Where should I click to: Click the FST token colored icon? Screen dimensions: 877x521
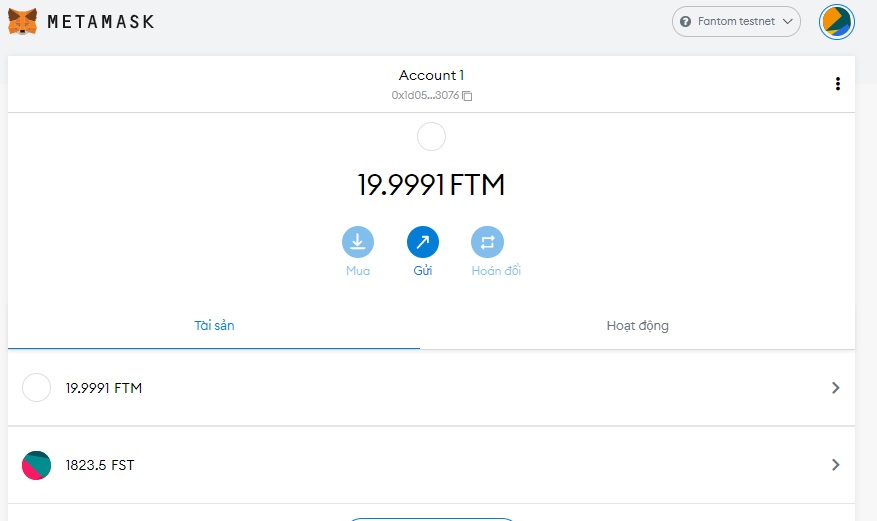click(36, 465)
